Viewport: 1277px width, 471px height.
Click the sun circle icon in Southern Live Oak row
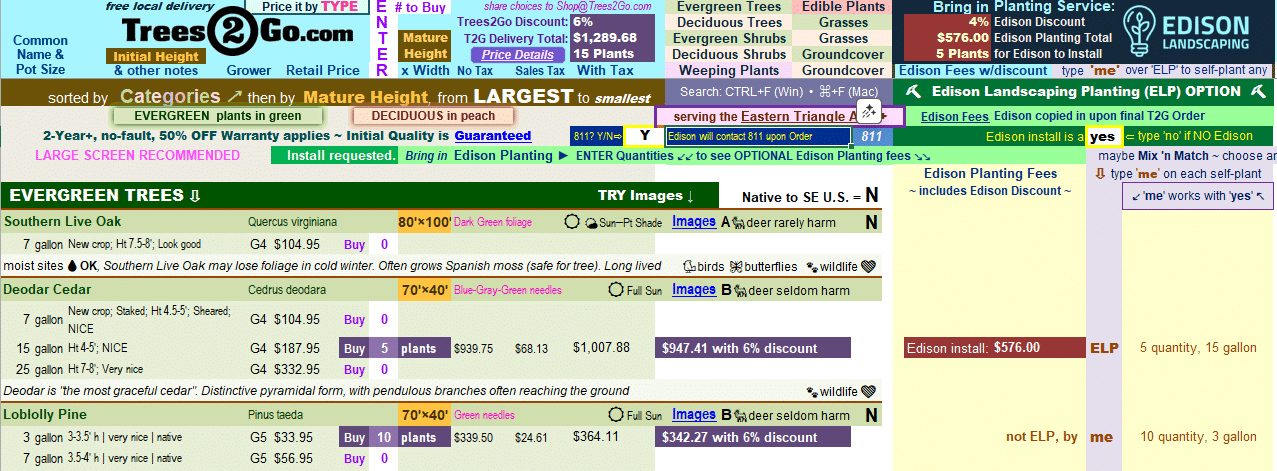(x=572, y=222)
